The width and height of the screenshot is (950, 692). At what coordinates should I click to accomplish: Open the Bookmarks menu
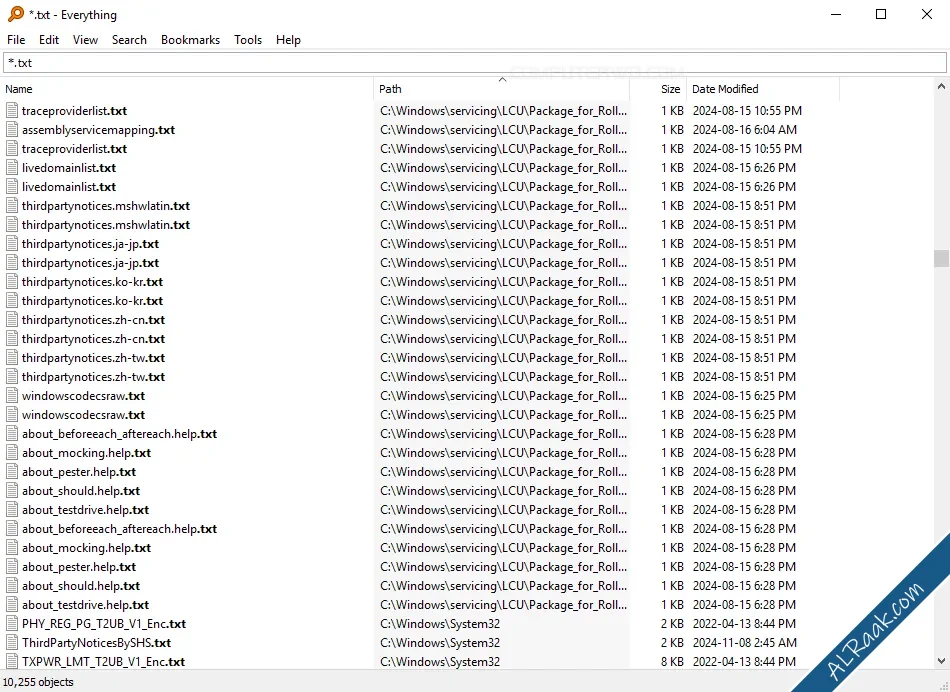point(190,40)
